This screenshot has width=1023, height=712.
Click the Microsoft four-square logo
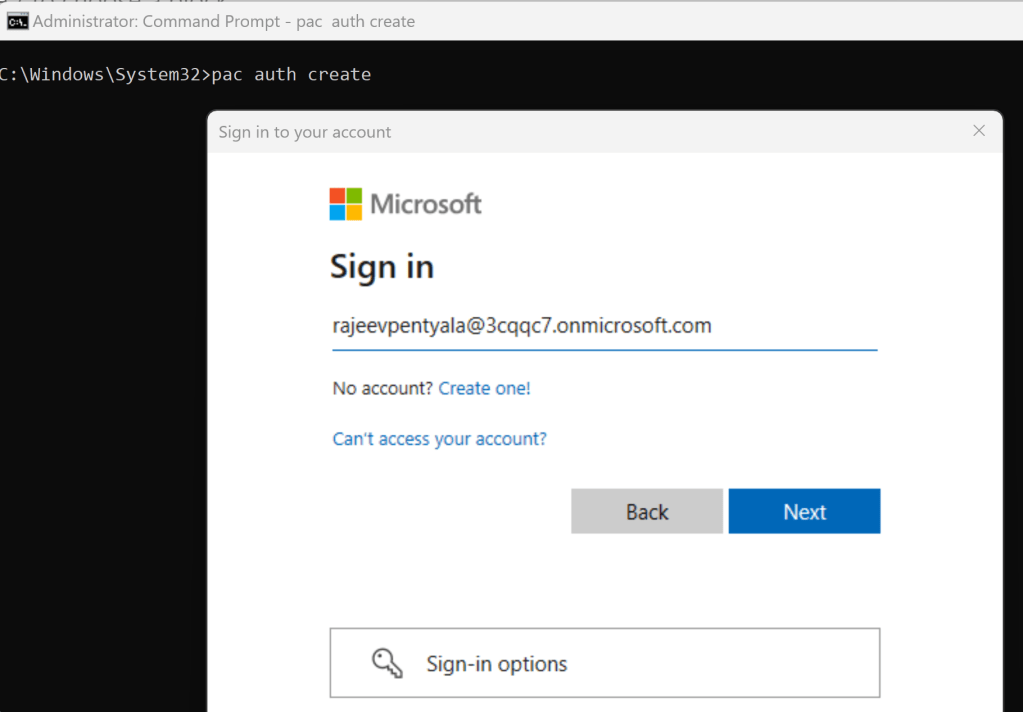tap(346, 204)
